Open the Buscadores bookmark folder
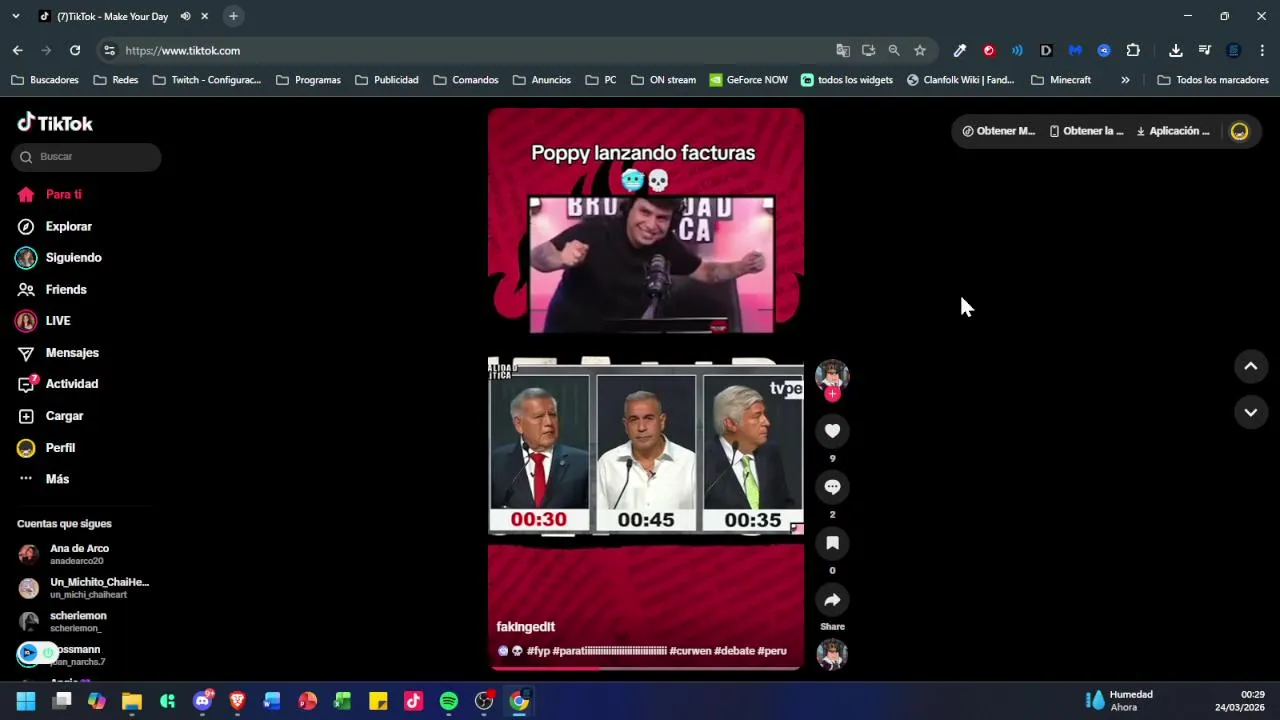 point(45,80)
